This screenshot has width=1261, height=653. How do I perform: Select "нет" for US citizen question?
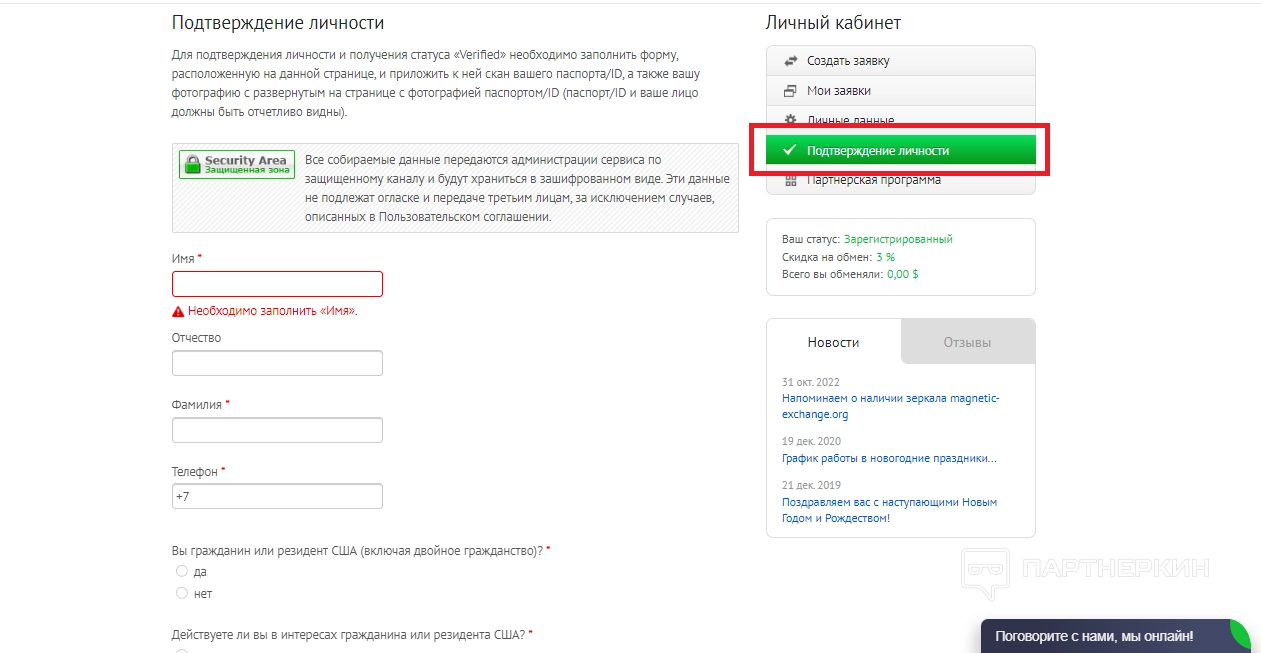pyautogui.click(x=182, y=594)
